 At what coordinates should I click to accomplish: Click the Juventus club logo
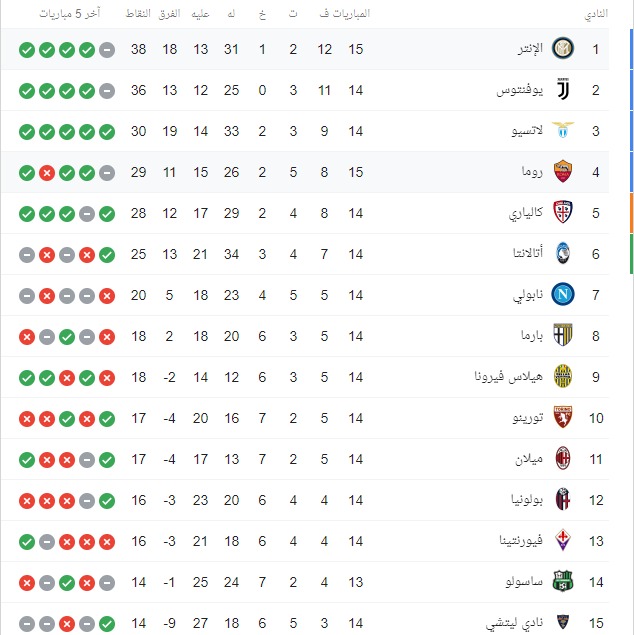(563, 89)
